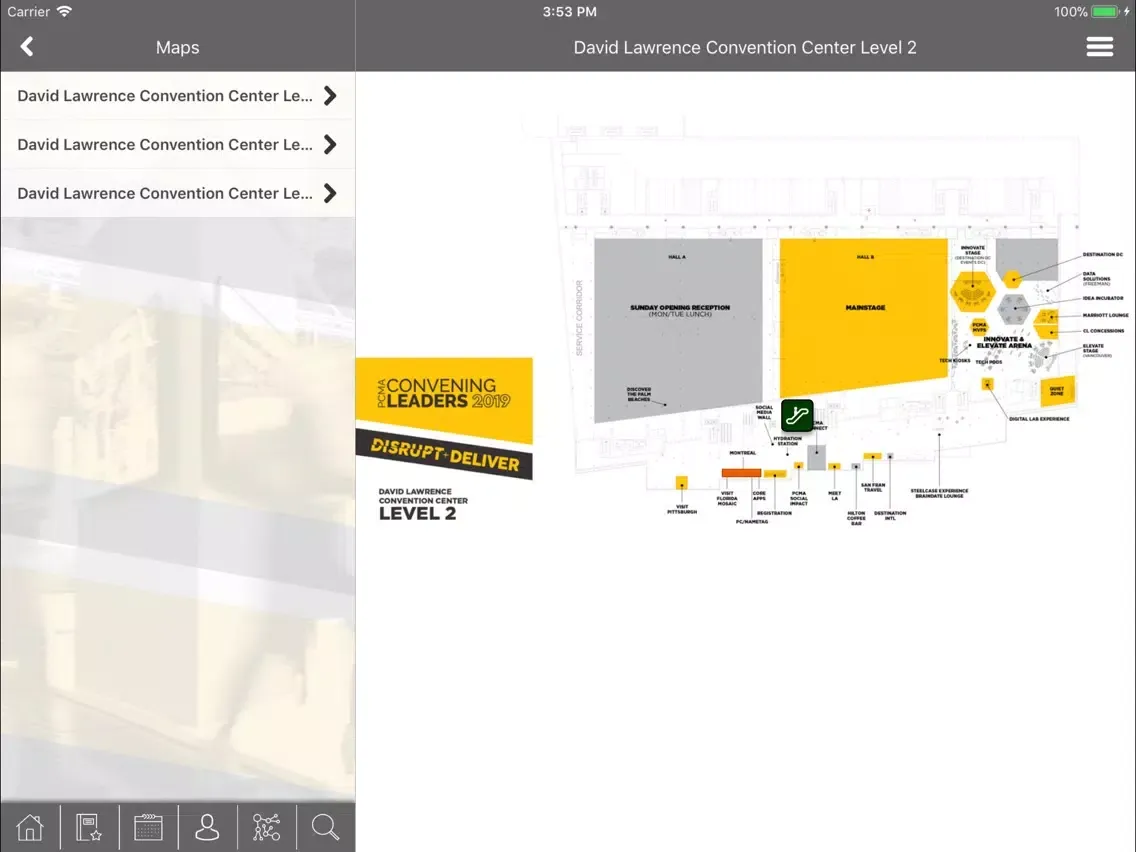Viewport: 1136px width, 852px height.
Task: Tap the large yellow Innovate Stage hexagon
Action: tap(972, 292)
